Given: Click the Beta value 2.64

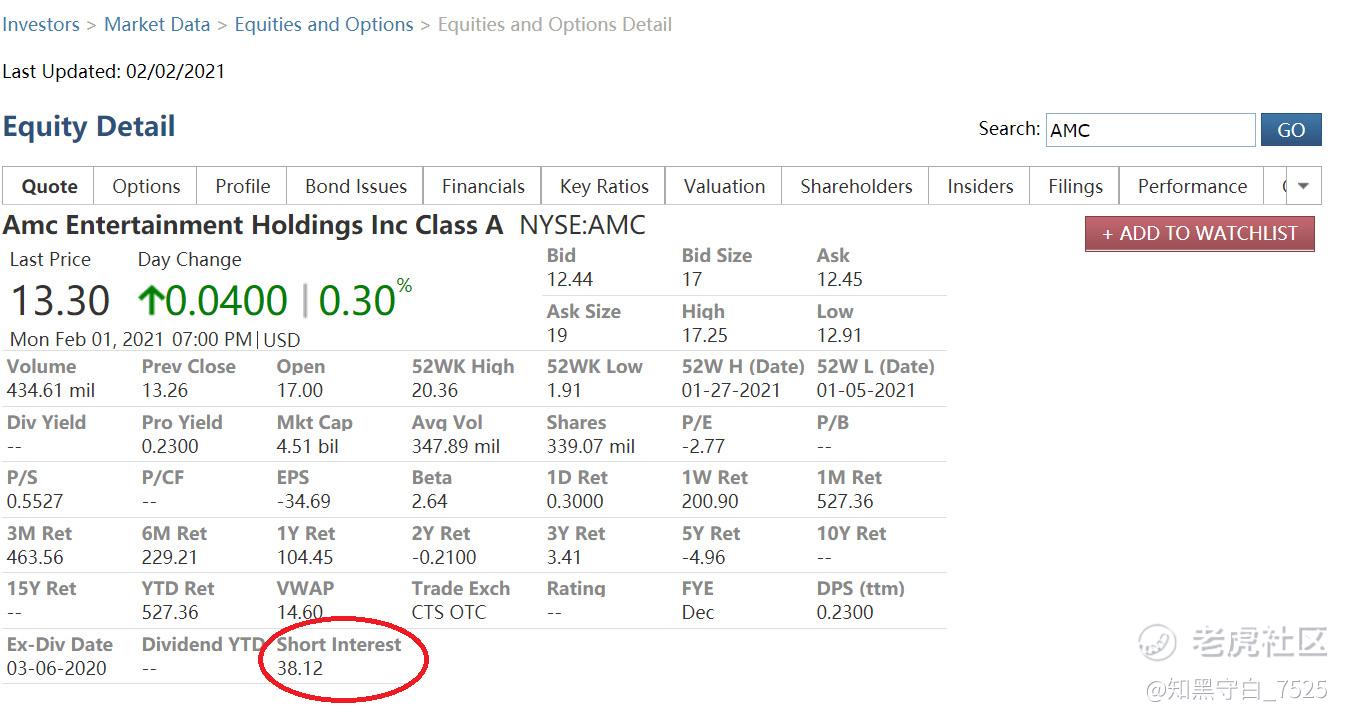Looking at the screenshot, I should [430, 502].
